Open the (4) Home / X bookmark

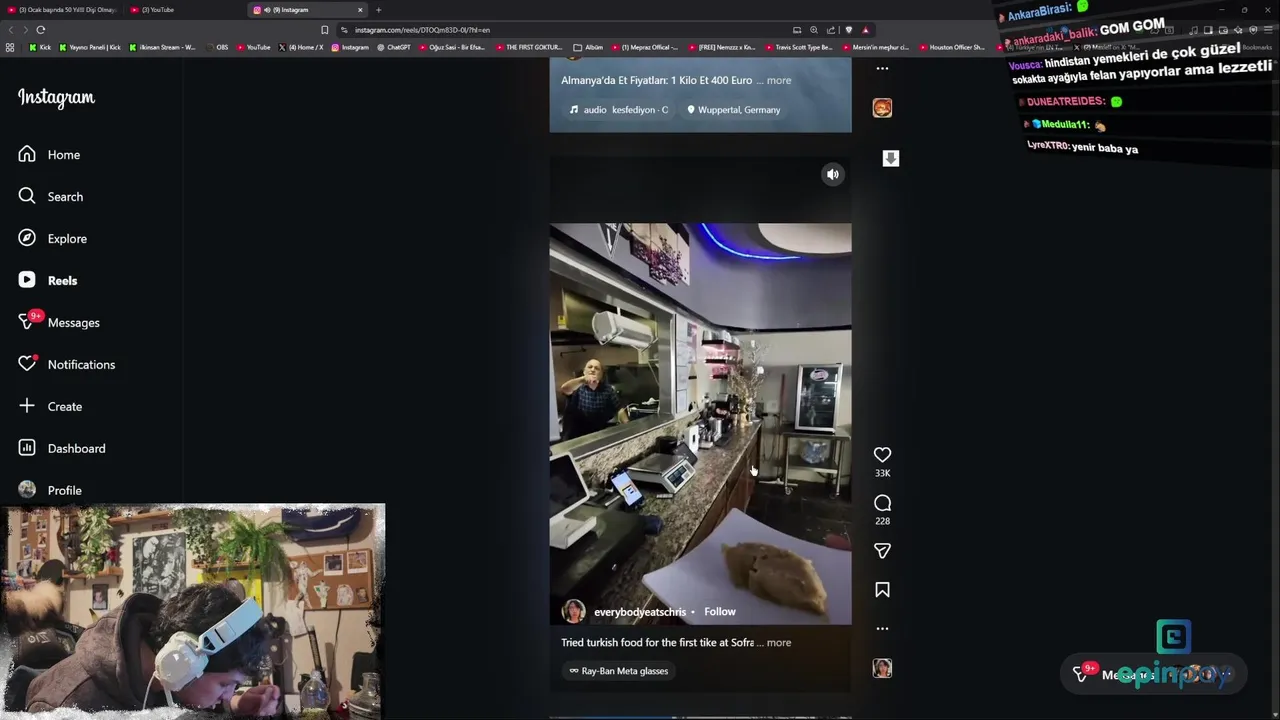click(x=301, y=47)
